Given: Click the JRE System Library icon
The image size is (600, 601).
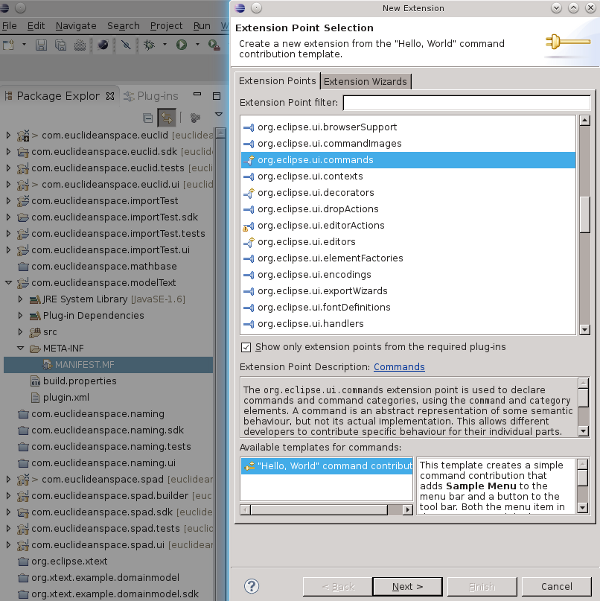Looking at the screenshot, I should 35,299.
